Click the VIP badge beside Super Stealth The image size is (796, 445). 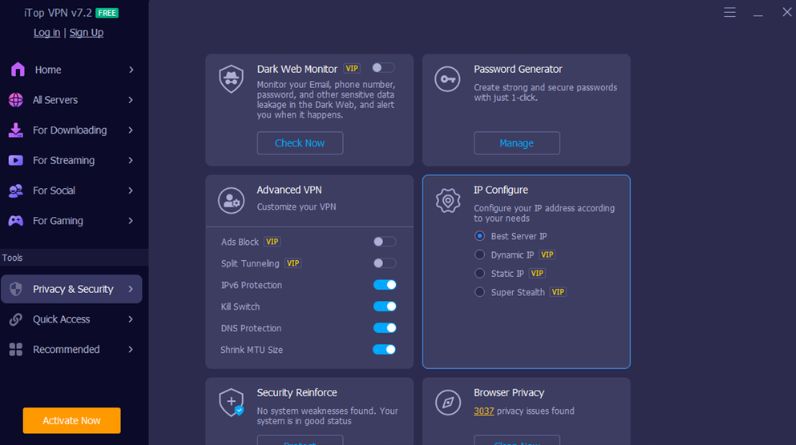(x=558, y=292)
